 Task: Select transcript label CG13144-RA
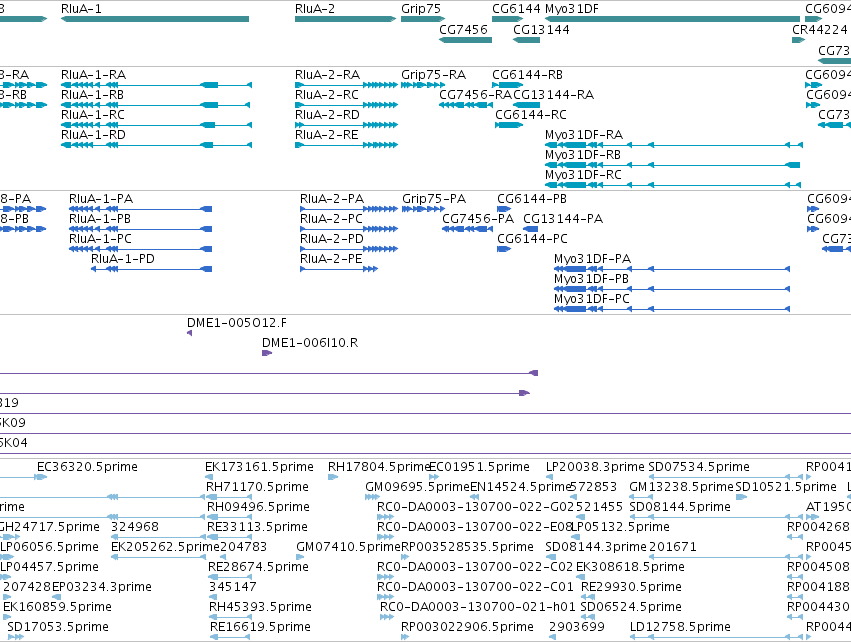(554, 94)
